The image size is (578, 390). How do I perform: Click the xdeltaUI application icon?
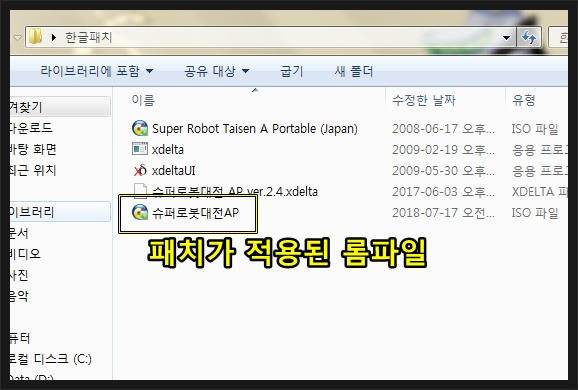tap(140, 170)
